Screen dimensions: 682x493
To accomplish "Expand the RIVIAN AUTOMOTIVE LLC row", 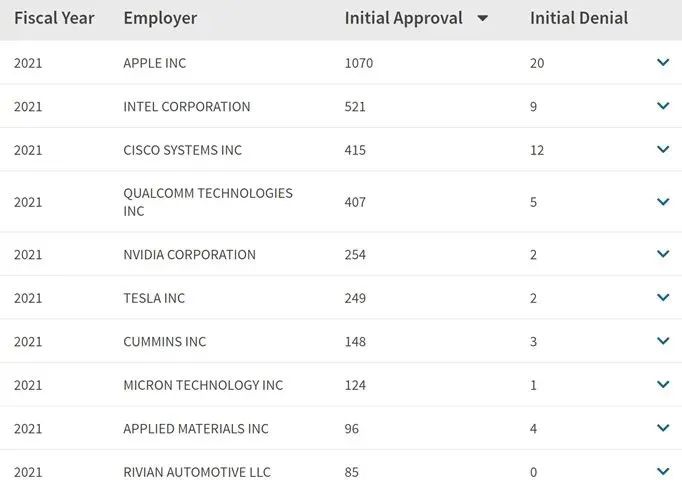I will pos(662,472).
